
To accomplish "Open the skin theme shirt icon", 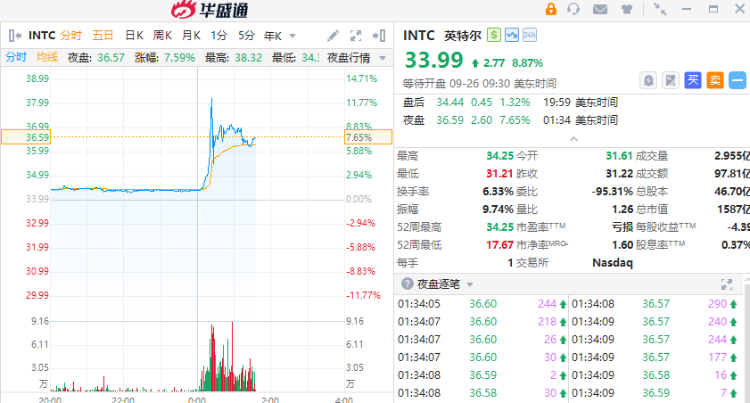I will [x=627, y=9].
